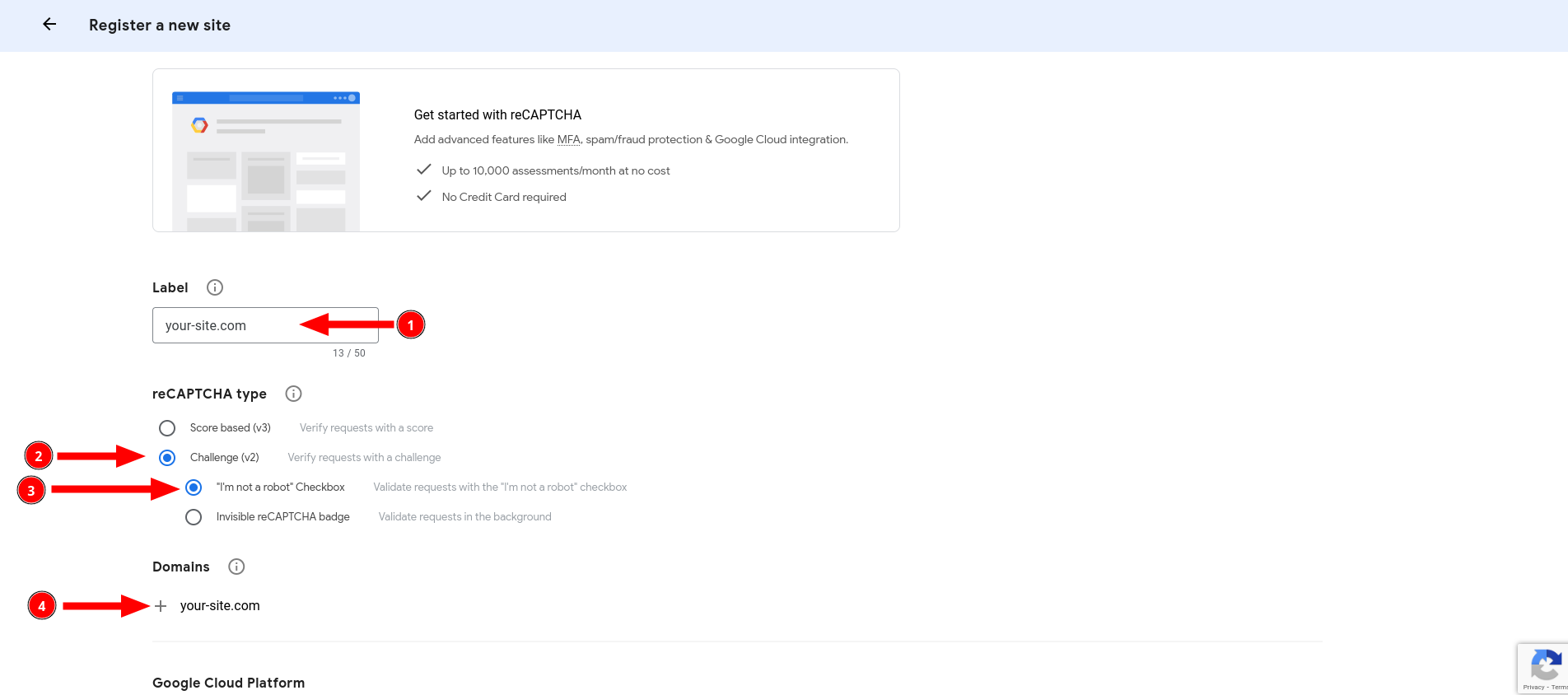Open the Privacy link in the reCAPTCHA badge
The height and width of the screenshot is (695, 1568).
[1533, 687]
